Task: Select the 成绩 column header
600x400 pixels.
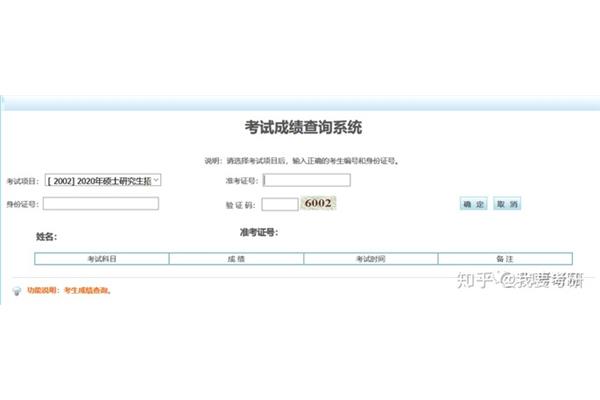Action: 236,259
